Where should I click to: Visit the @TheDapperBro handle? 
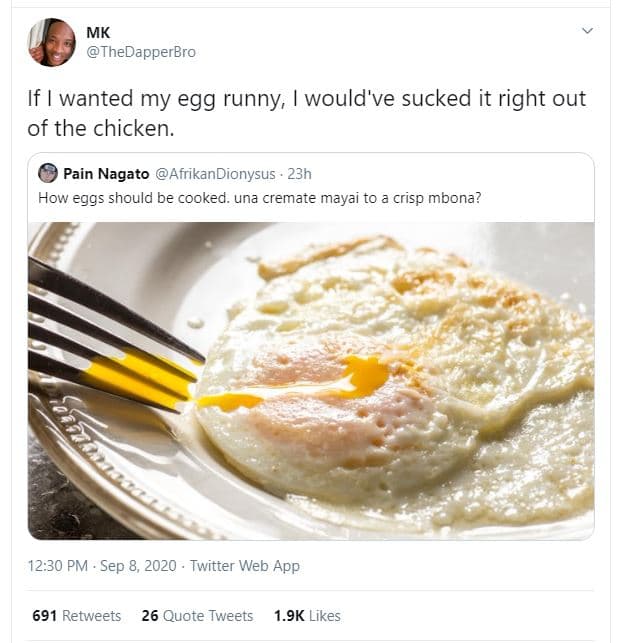141,52
